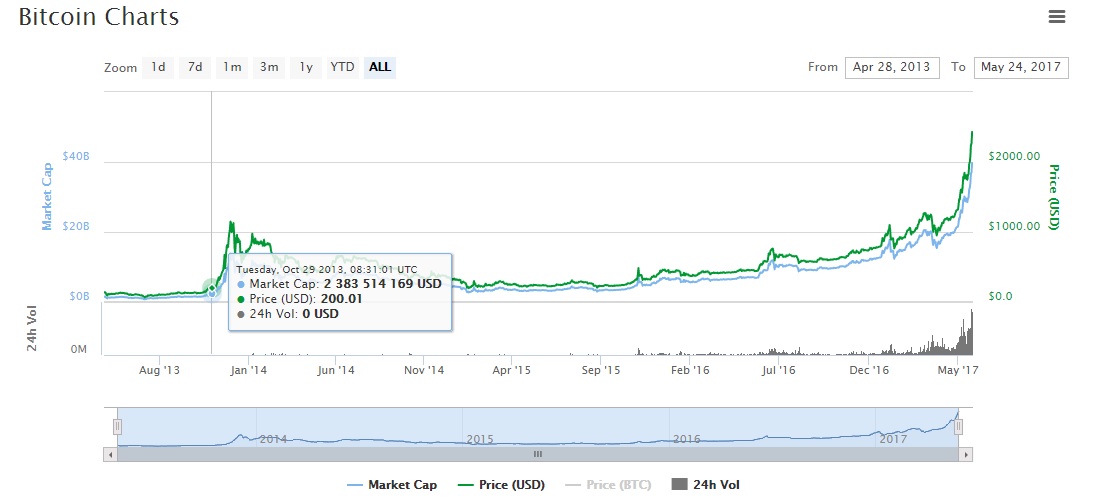Grab the left navigator range handle
The height and width of the screenshot is (498, 1110).
point(118,426)
